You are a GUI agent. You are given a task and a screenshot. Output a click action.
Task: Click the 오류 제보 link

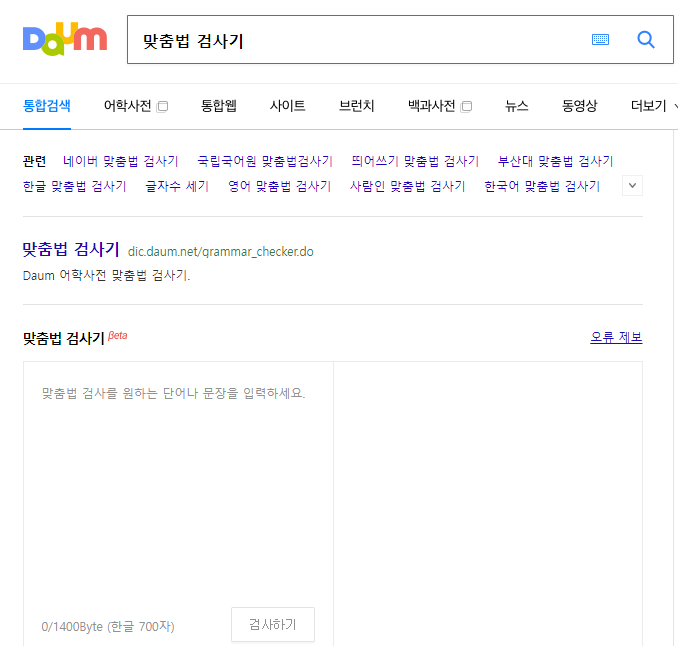click(616, 337)
